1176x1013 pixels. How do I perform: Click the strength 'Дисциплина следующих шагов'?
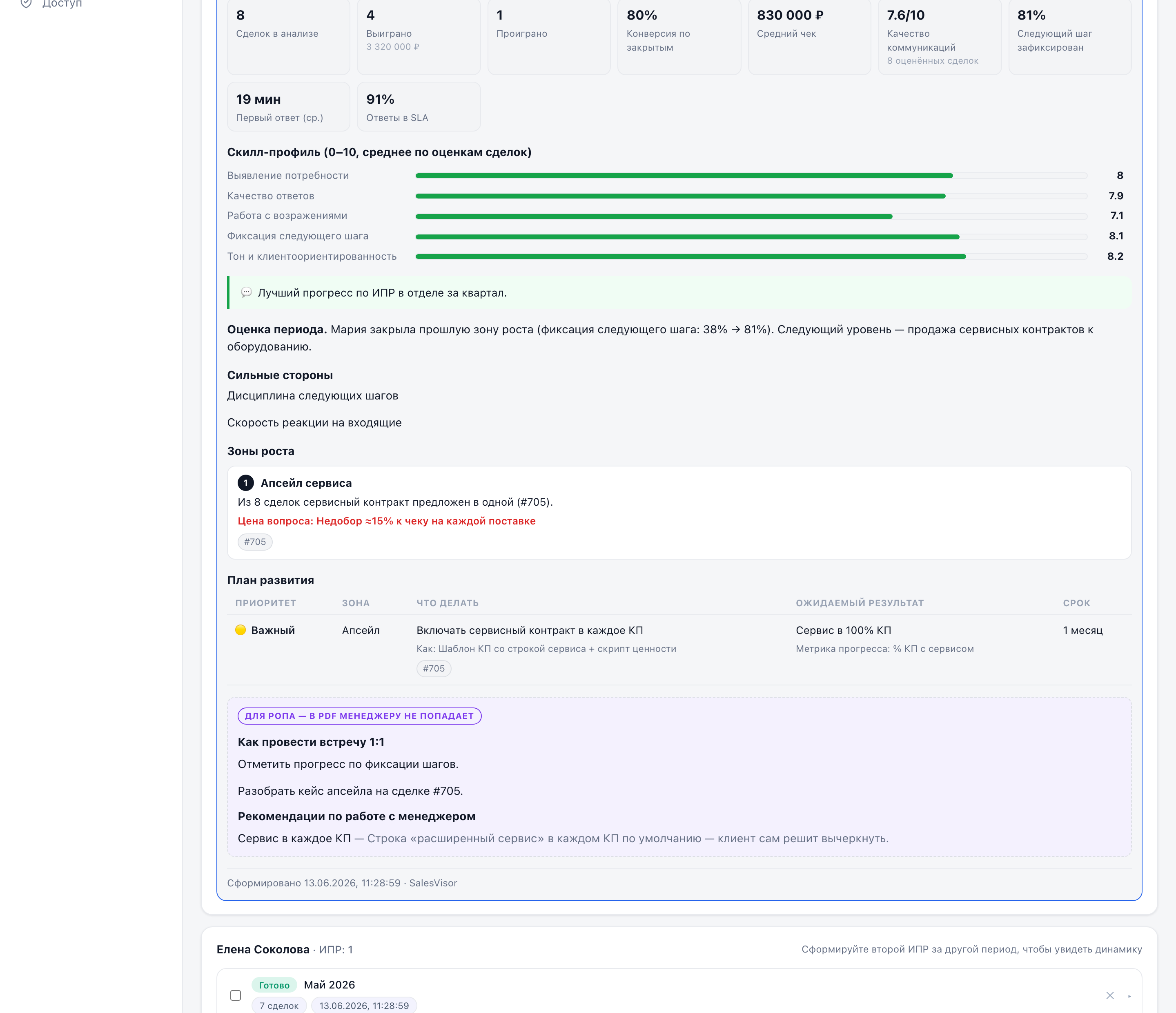(x=313, y=396)
